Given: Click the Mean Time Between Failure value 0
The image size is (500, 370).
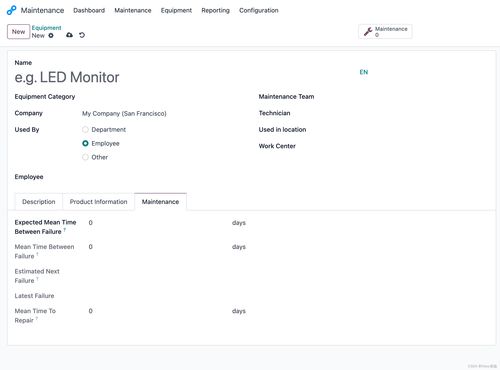Looking at the screenshot, I should (x=90, y=247).
